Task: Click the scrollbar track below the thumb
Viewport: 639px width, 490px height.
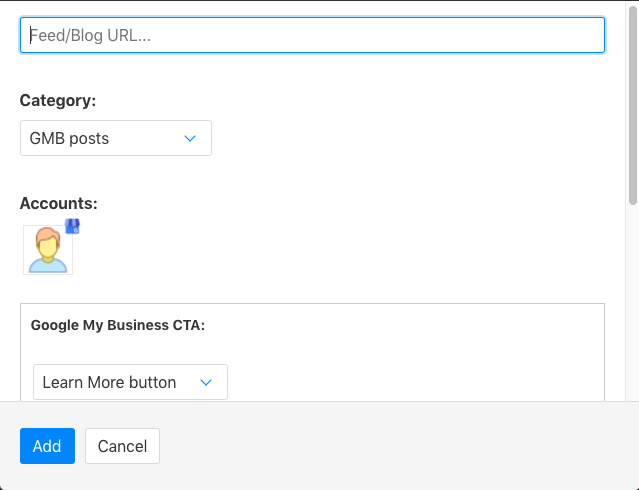Action: (632, 300)
